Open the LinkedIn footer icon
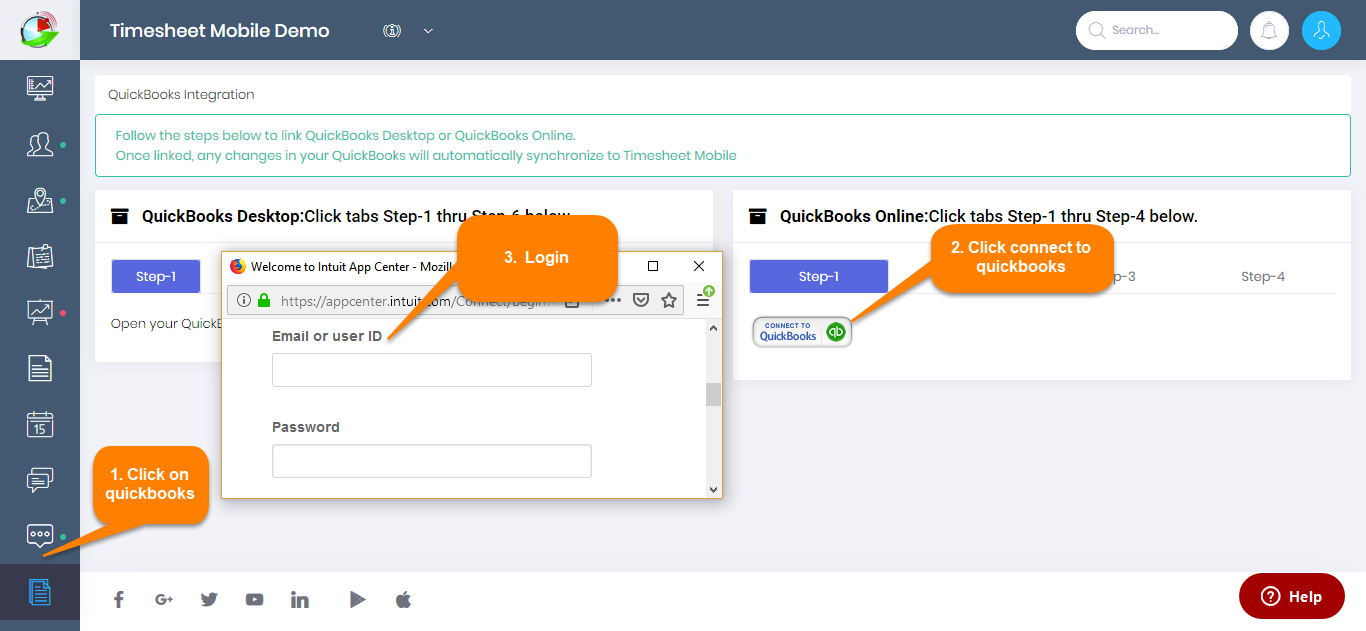 point(300,599)
